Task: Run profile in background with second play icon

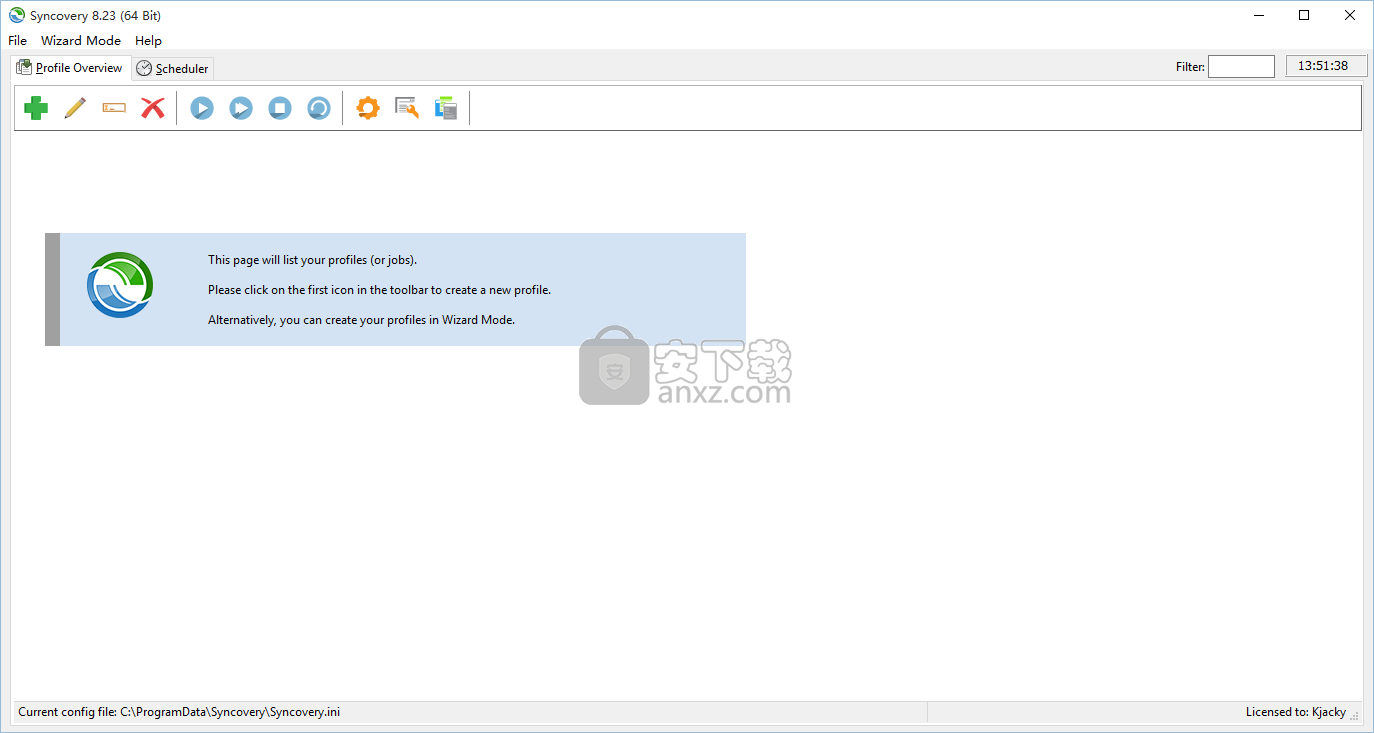Action: click(241, 108)
